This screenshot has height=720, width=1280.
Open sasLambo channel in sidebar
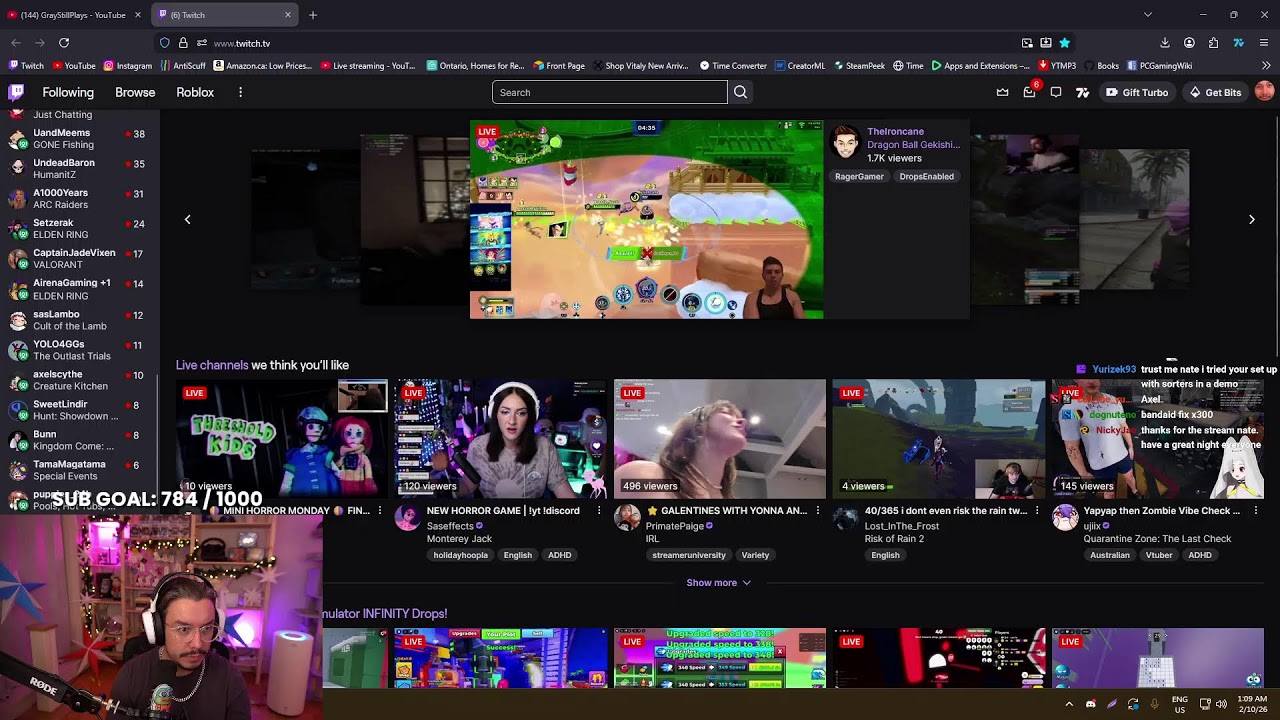(x=80, y=320)
